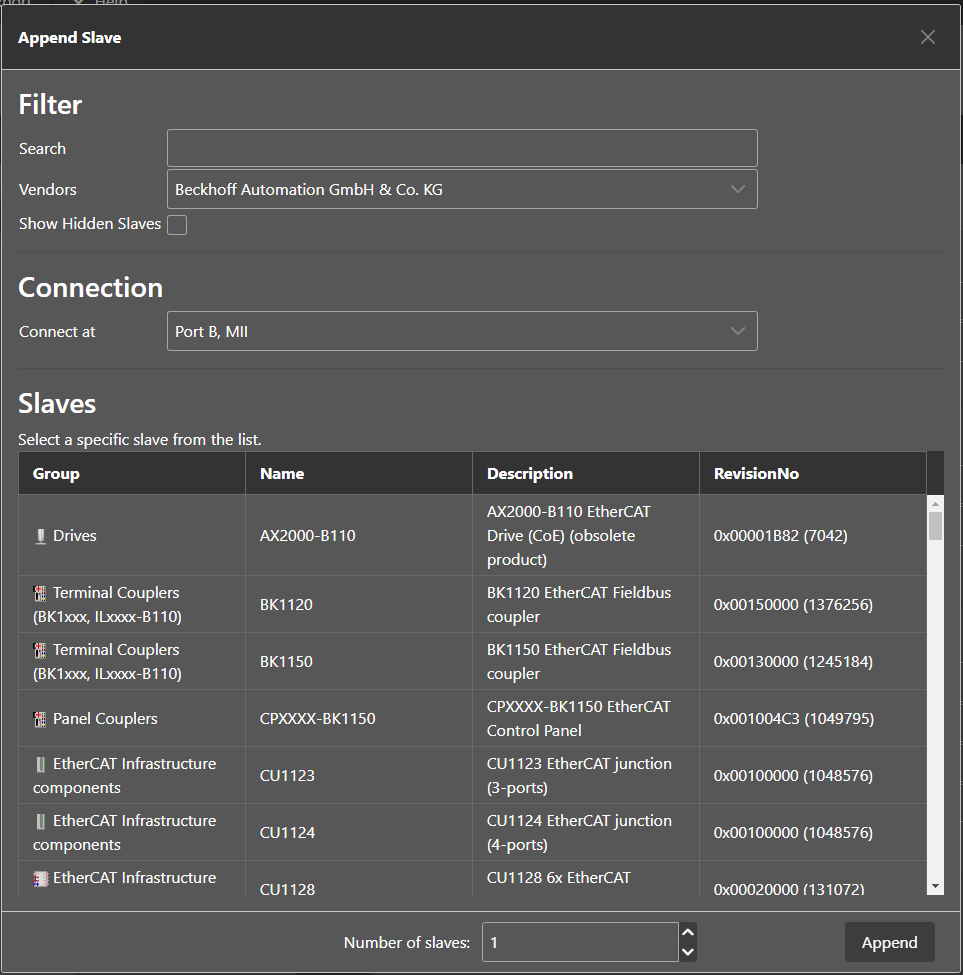Click the CU1124 Infrastructure components icon
This screenshot has width=963, height=975.
point(41,821)
